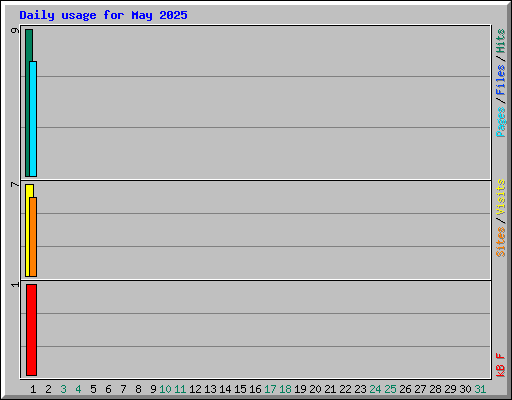
Task: Click day 2 on the x-axis
Action: pyautogui.click(x=48, y=389)
